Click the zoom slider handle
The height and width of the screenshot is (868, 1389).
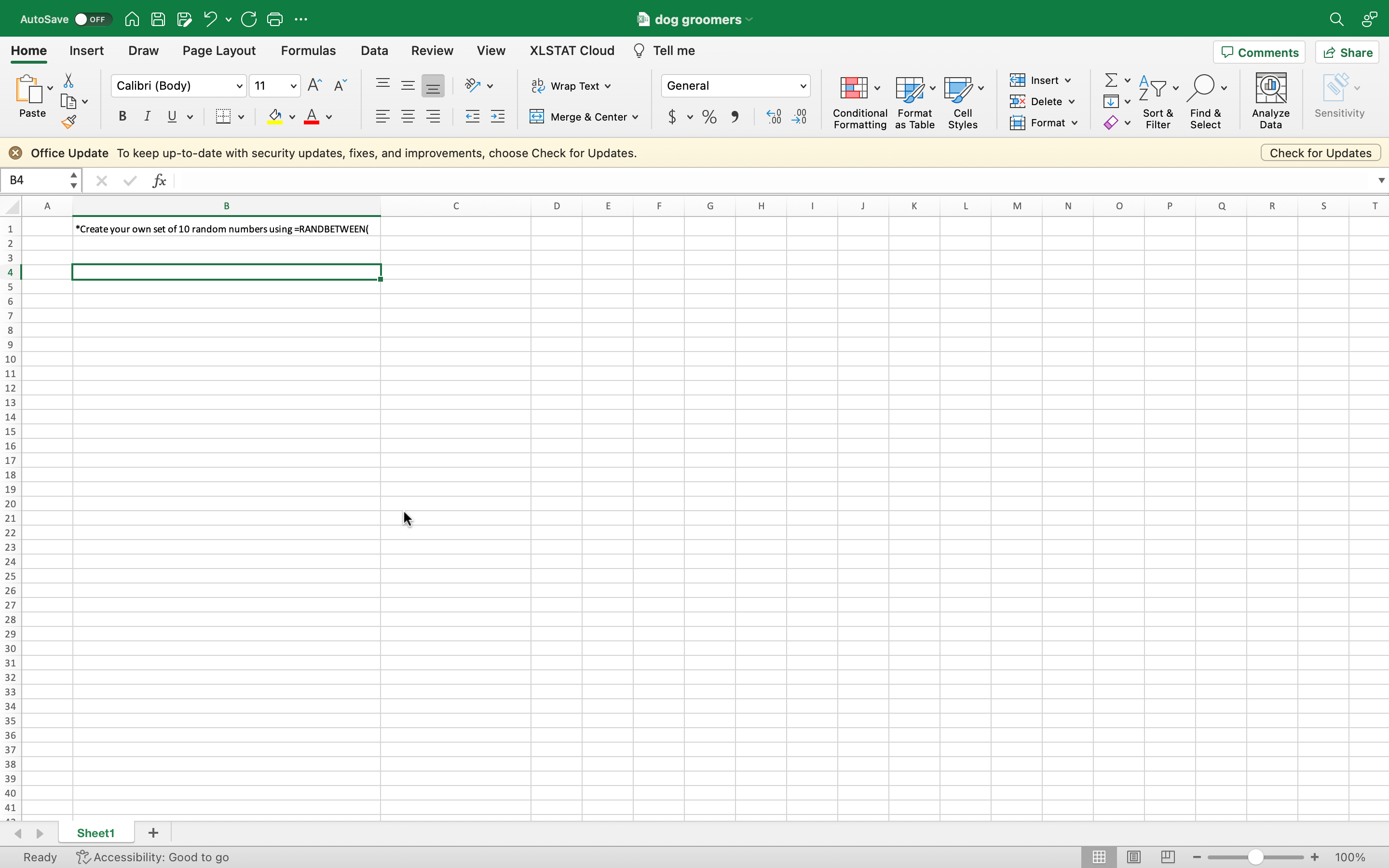(1256, 857)
